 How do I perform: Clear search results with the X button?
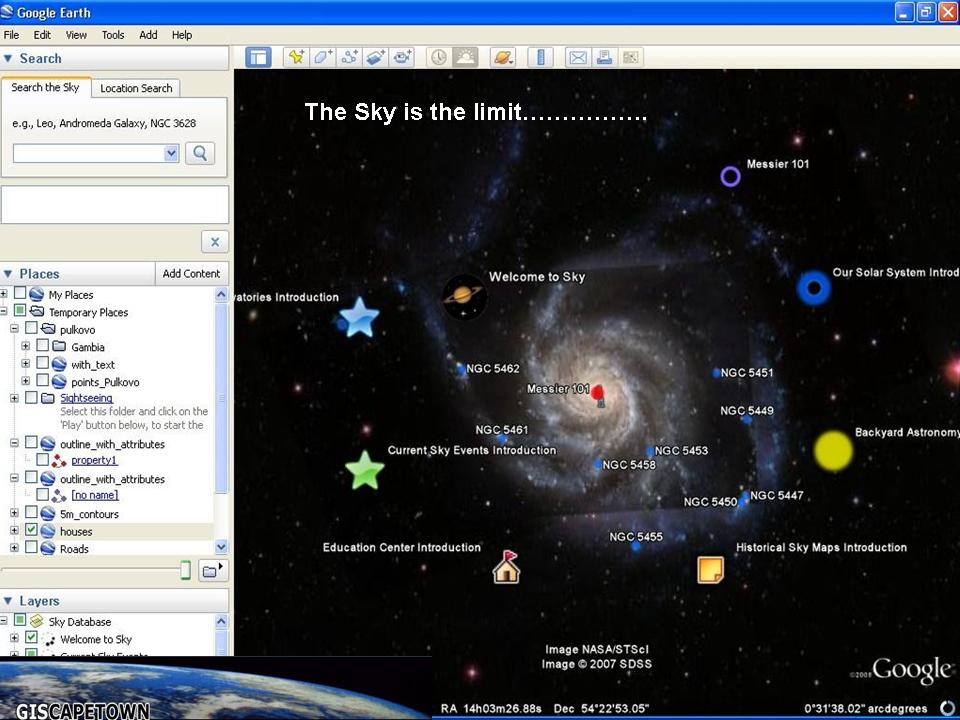[215, 242]
